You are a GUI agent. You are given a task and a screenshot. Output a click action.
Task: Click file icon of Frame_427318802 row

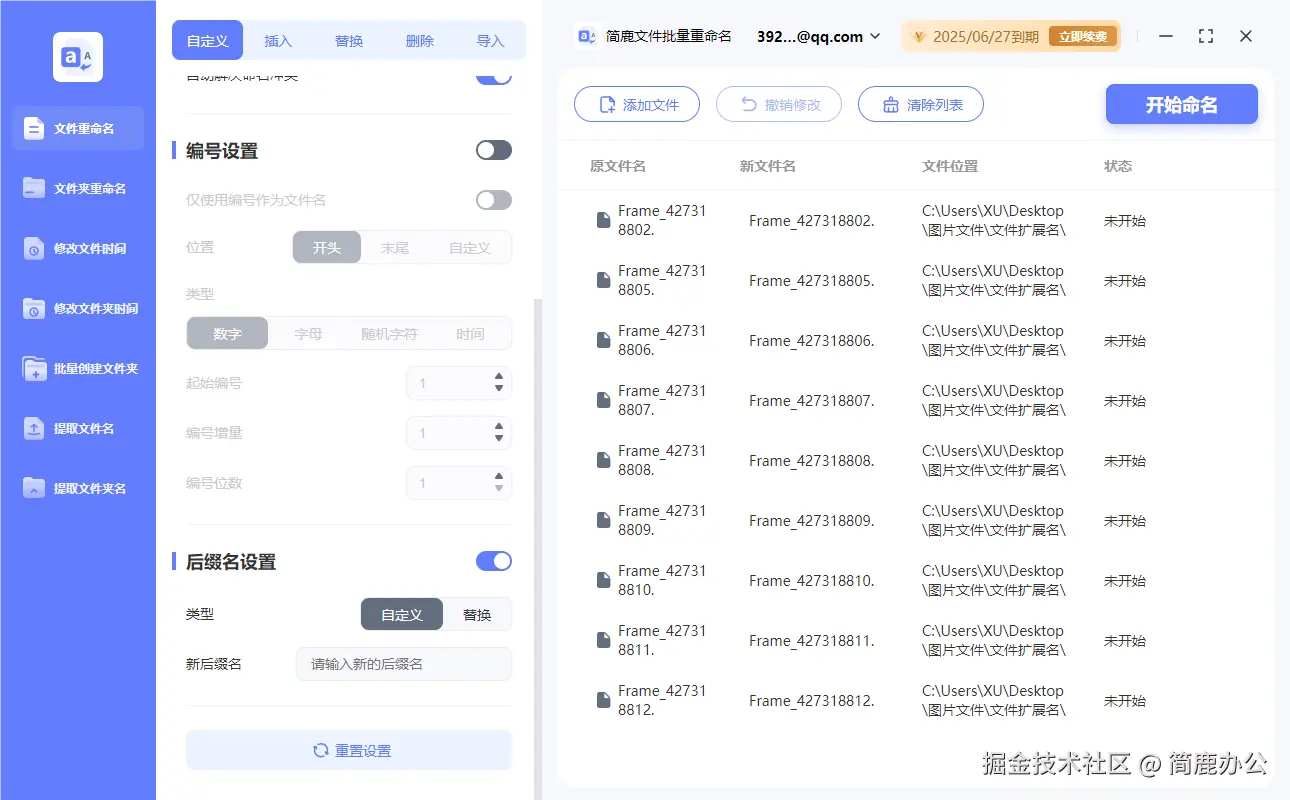[603, 220]
